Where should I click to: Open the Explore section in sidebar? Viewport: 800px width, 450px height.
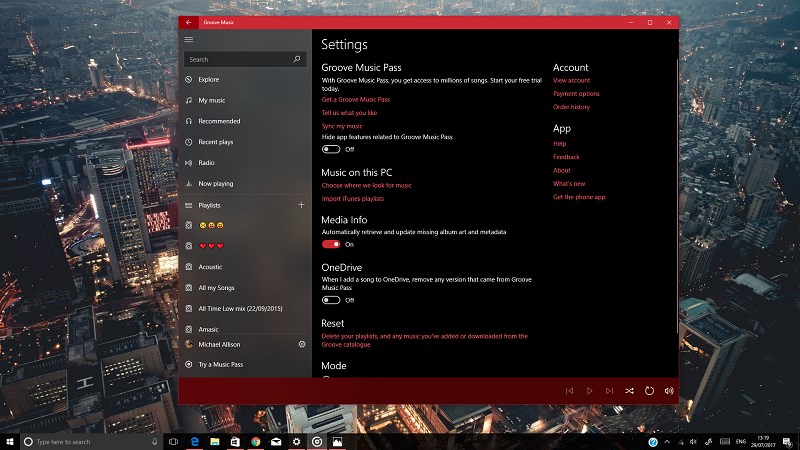(x=208, y=79)
